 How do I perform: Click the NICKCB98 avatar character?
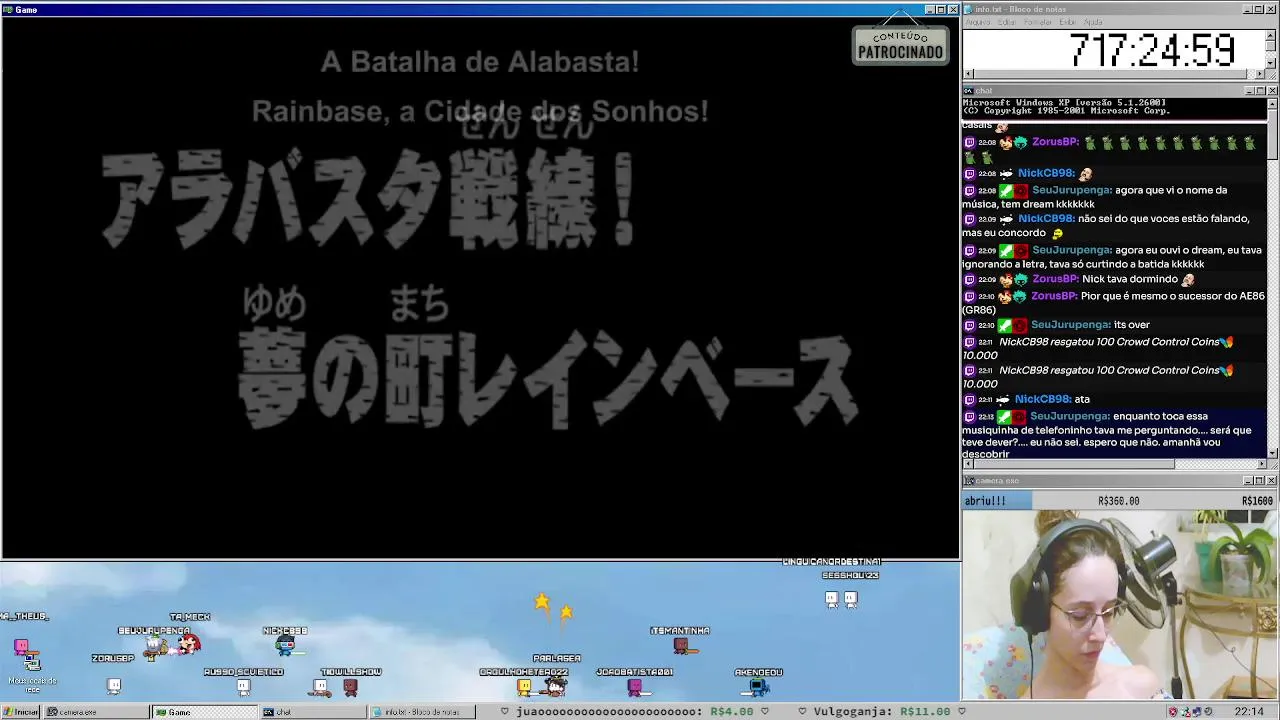pyautogui.click(x=286, y=647)
